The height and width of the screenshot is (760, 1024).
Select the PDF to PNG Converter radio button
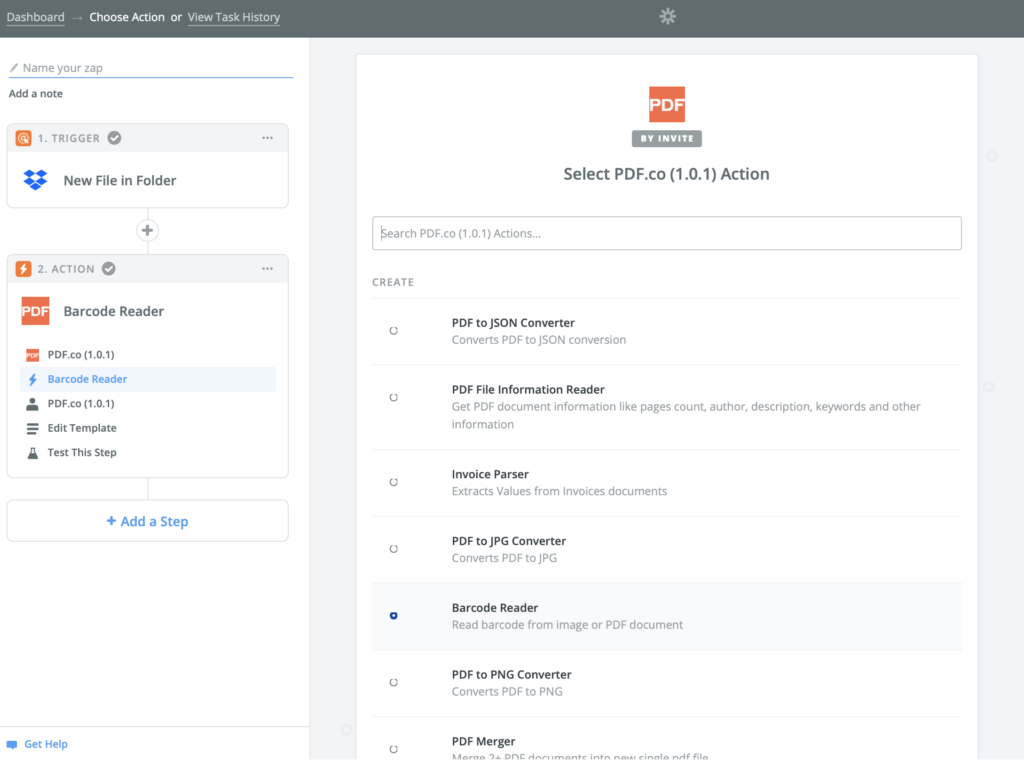394,682
